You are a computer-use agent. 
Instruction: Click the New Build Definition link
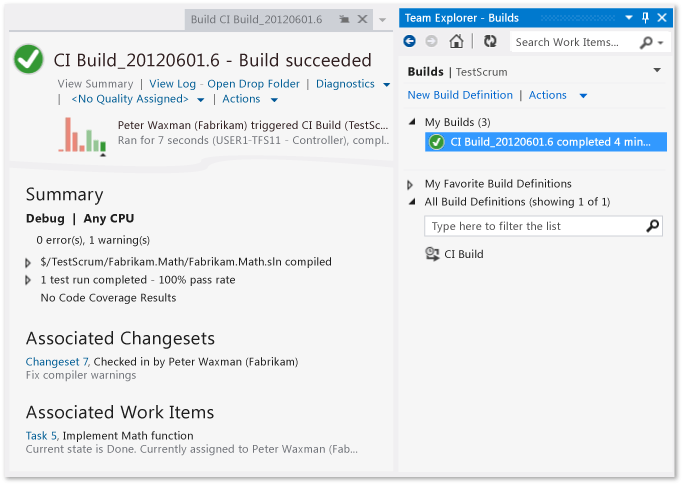pos(459,95)
